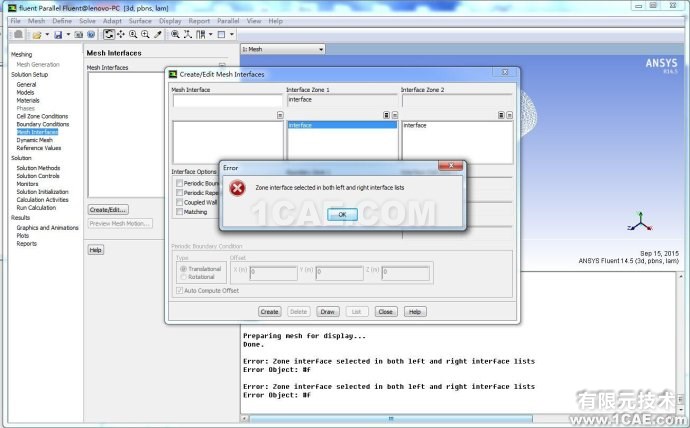Select the Rotational radio button
Viewport: 690px width, 428px height.
tap(184, 277)
